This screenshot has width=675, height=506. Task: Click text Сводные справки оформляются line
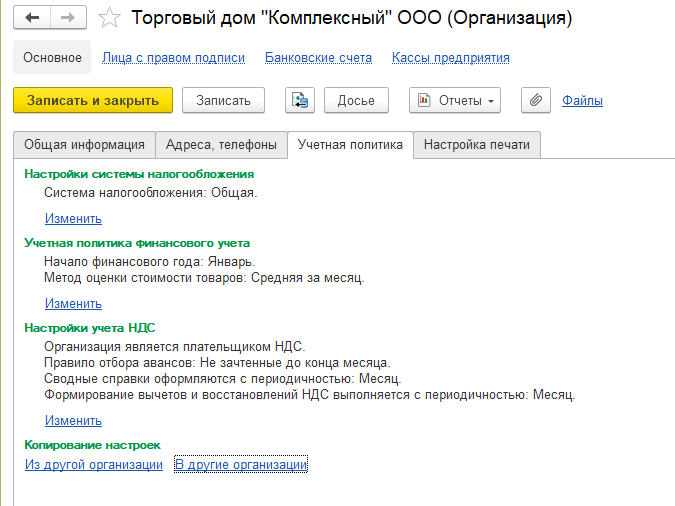[x=223, y=379]
